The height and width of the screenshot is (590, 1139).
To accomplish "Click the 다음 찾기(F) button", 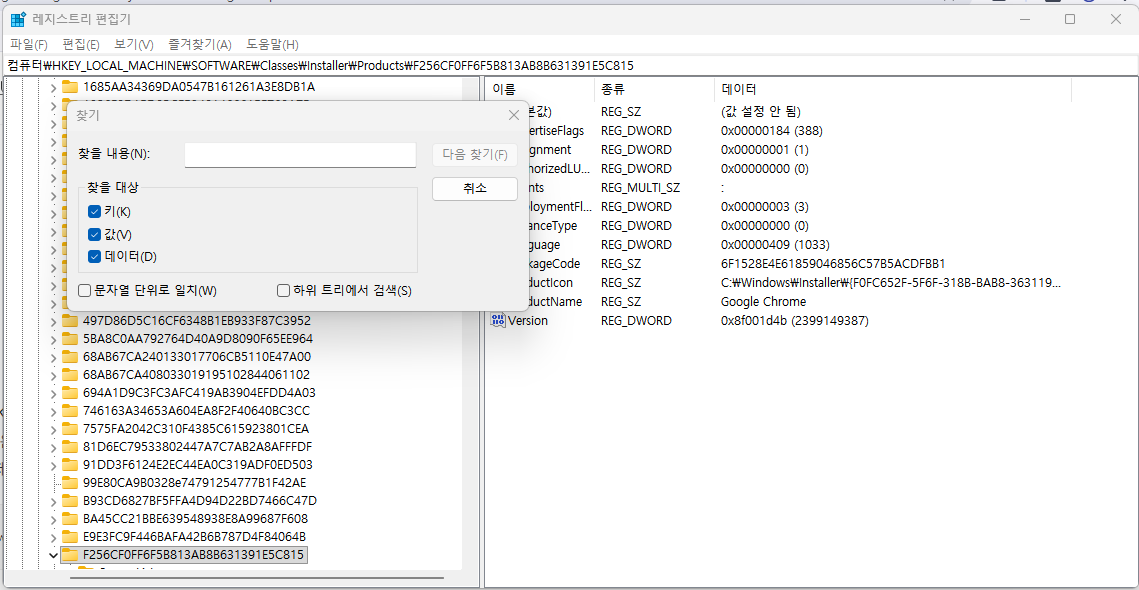I will click(475, 154).
